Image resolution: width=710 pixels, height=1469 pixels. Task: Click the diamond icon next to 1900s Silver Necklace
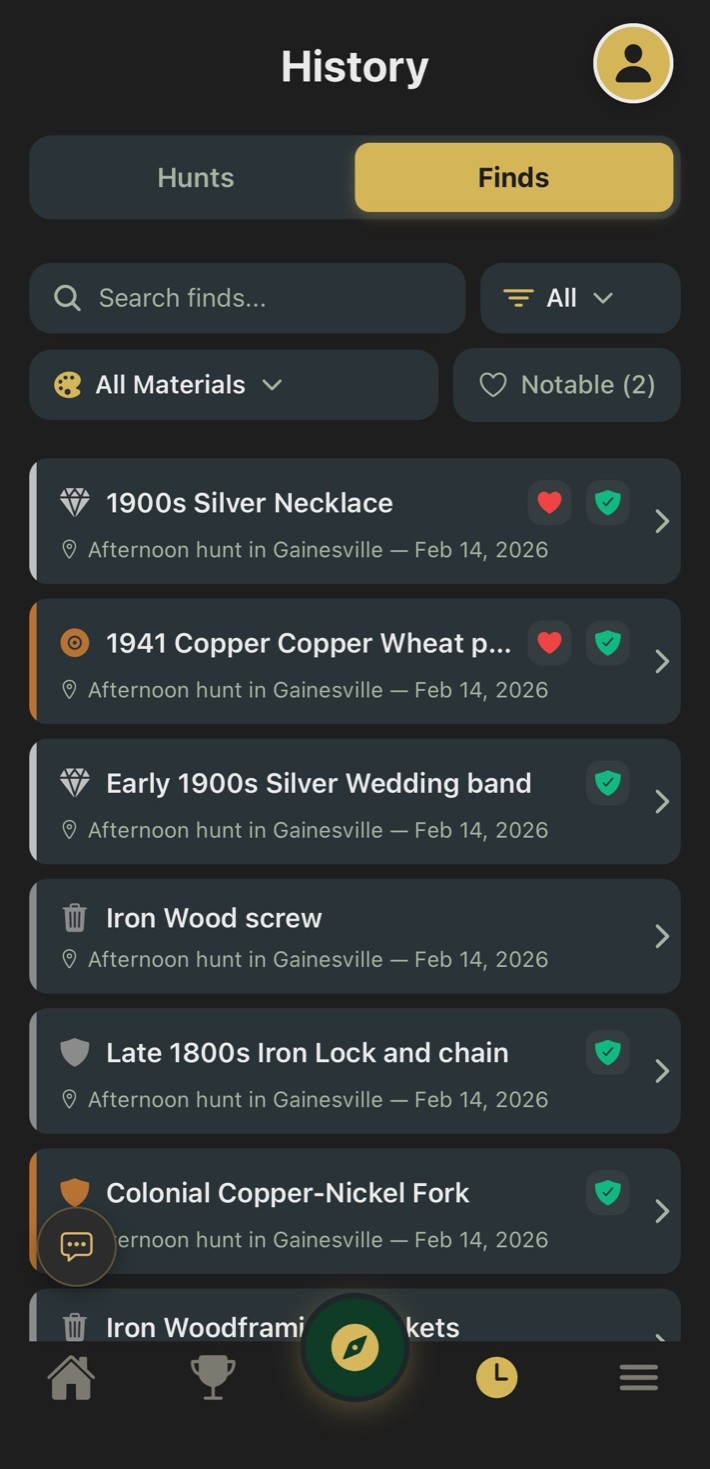point(74,502)
